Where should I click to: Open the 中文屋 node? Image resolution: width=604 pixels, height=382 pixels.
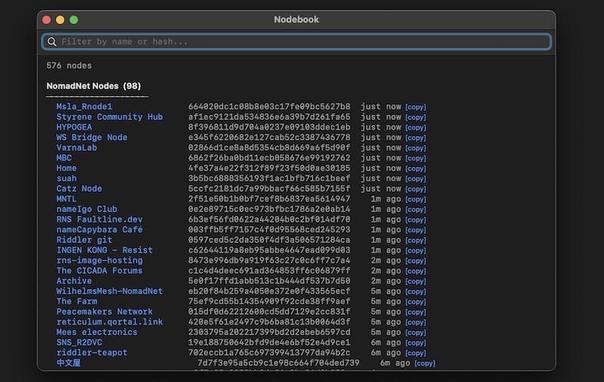click(x=68, y=363)
